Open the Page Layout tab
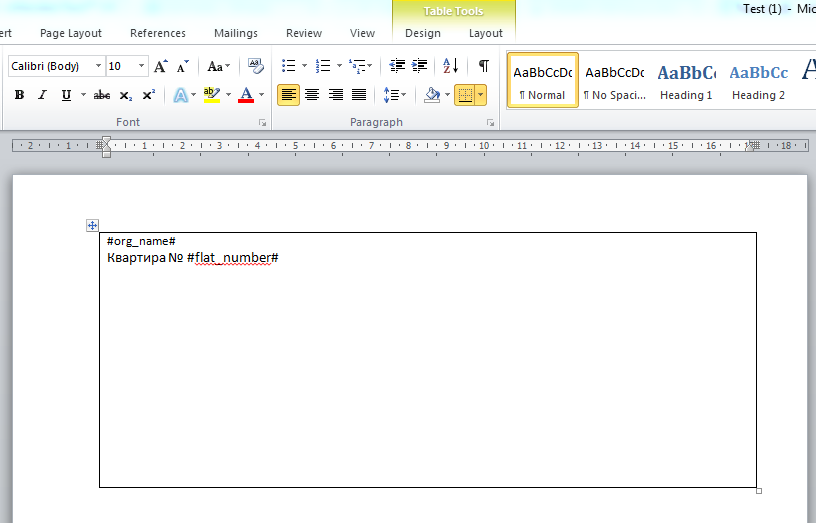 pyautogui.click(x=71, y=33)
